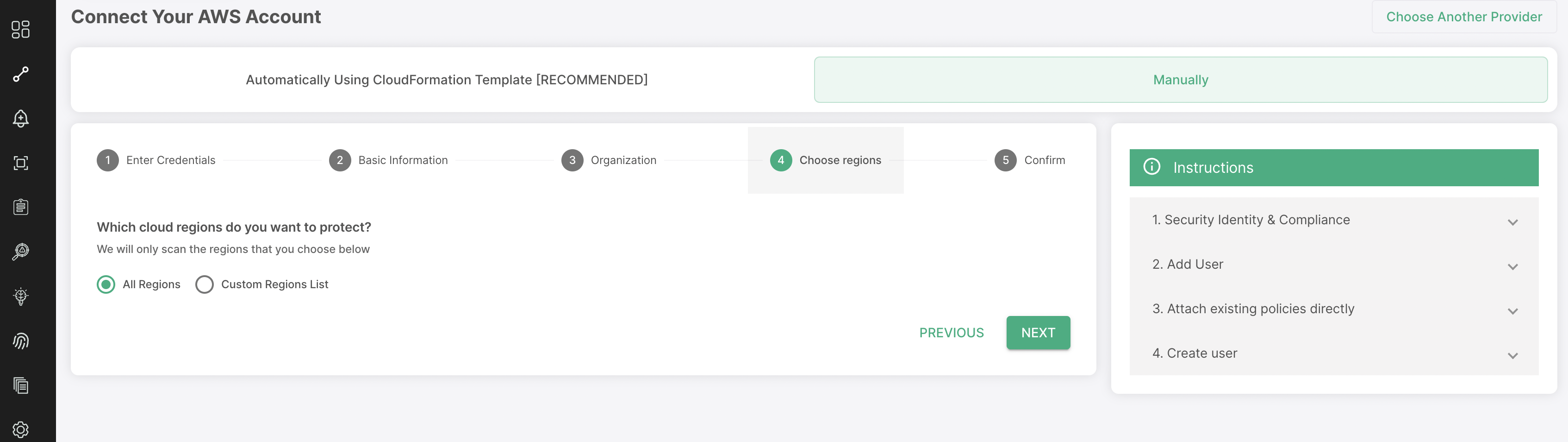Screen dimensions: 1568x442
Task: Expand Security Identity & Compliance instructions
Action: [1333, 220]
